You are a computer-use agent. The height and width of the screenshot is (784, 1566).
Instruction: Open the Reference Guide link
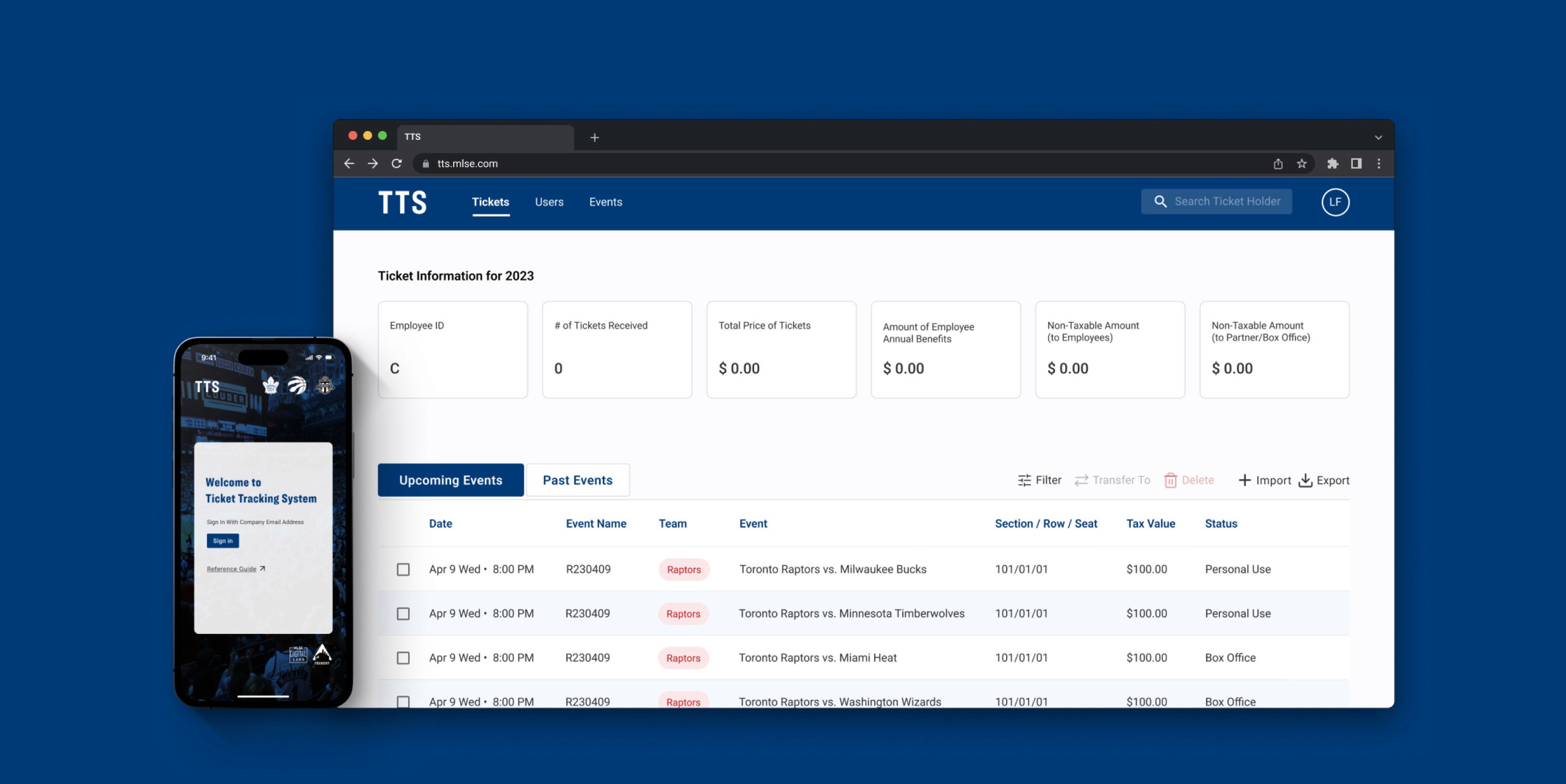[231, 569]
